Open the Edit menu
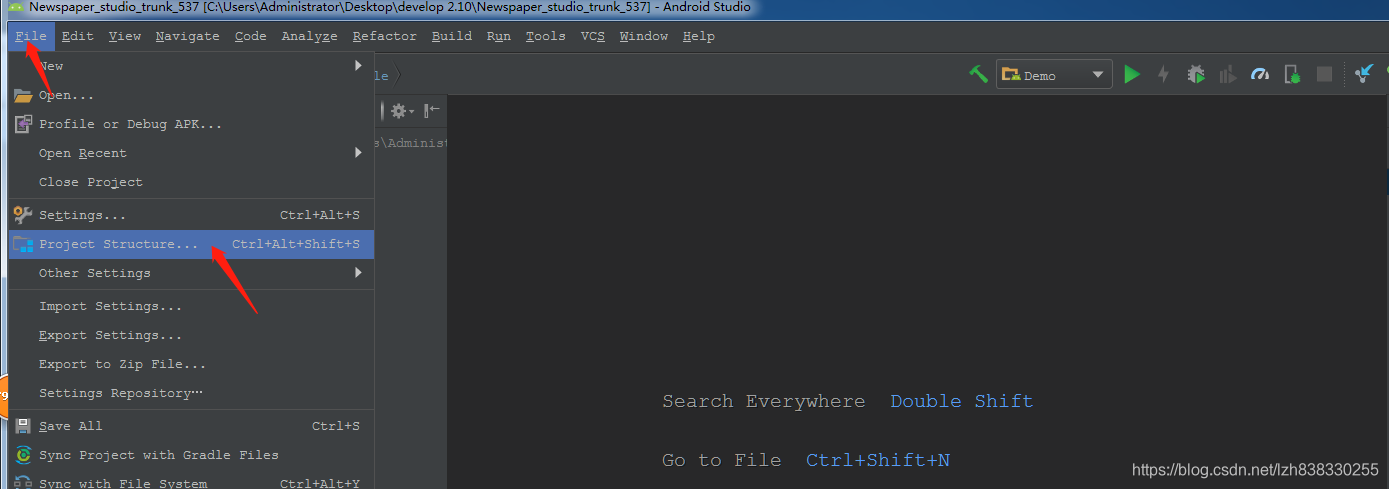The width and height of the screenshot is (1389, 489). click(x=77, y=36)
